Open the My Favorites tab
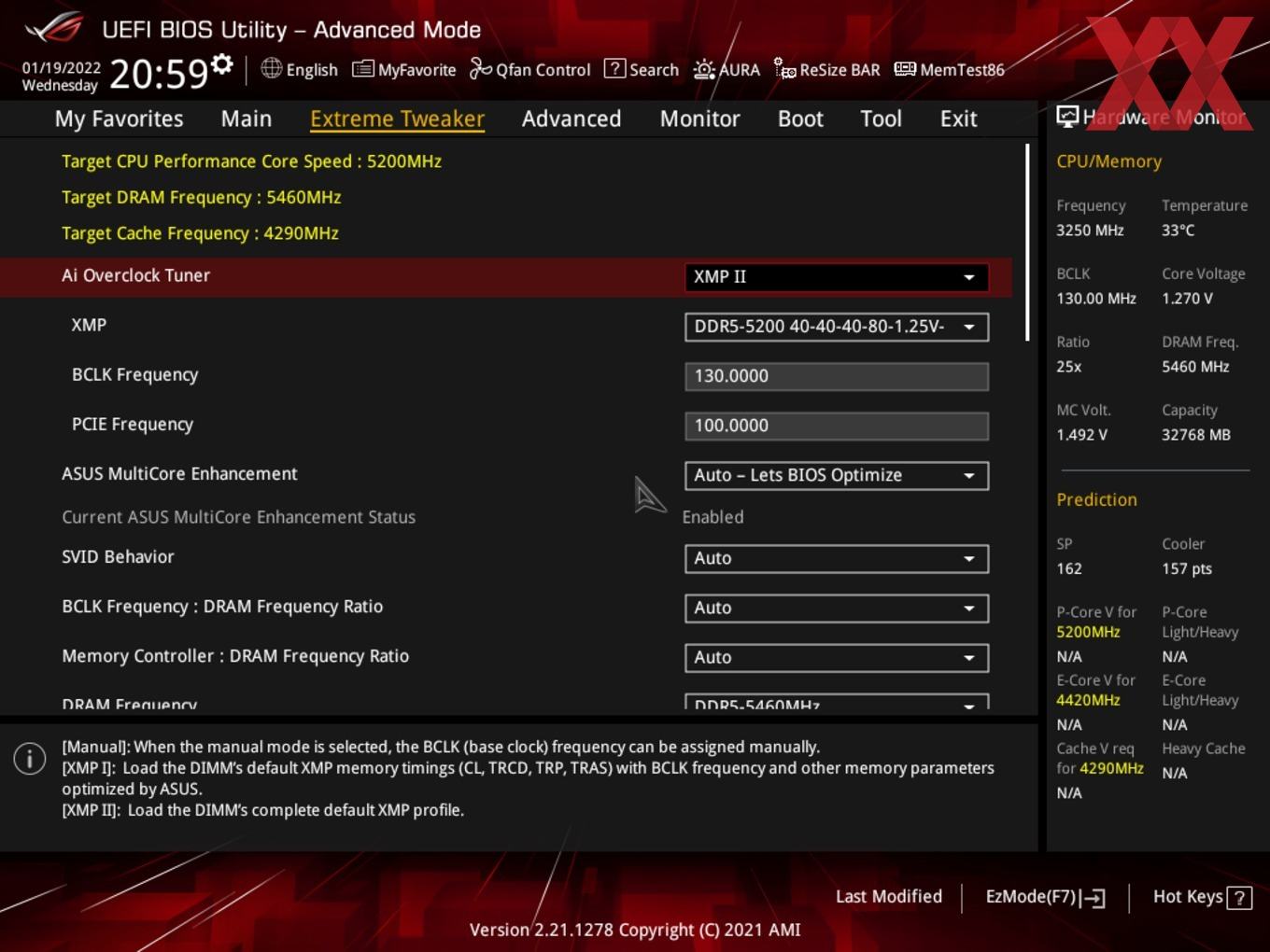Viewport: 1270px width, 952px height. [119, 119]
